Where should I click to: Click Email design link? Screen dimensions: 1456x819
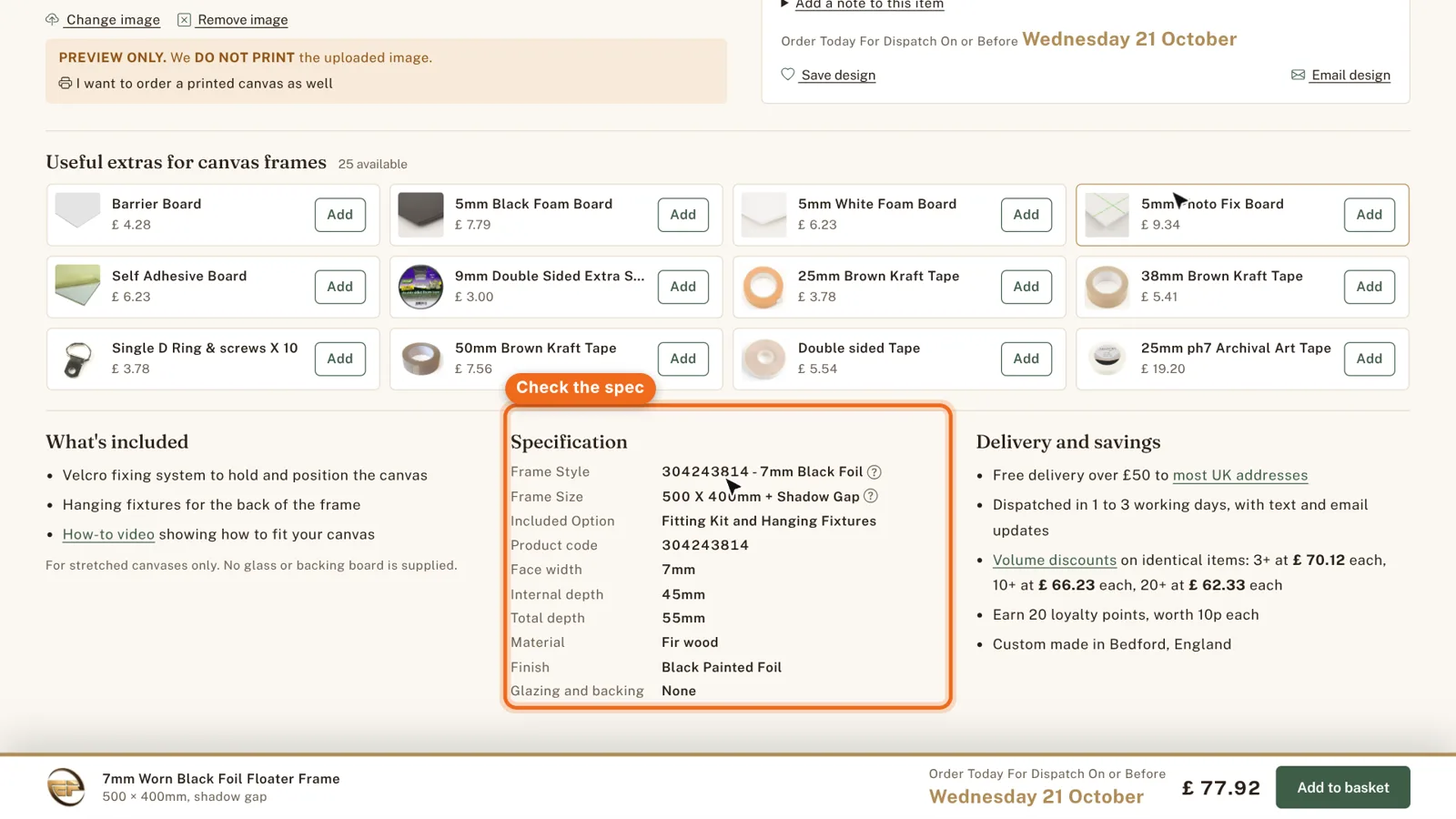1350,75
